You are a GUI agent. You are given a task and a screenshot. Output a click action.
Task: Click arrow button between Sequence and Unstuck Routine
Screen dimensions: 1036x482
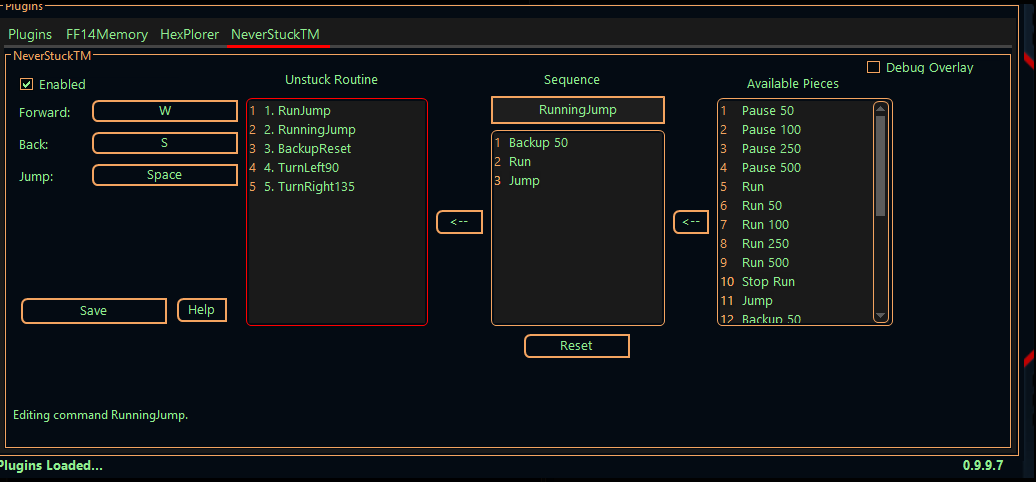459,222
